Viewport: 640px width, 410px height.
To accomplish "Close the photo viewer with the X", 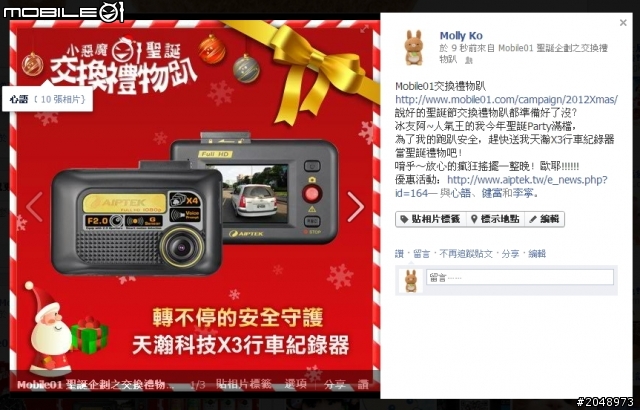I will click(x=623, y=23).
